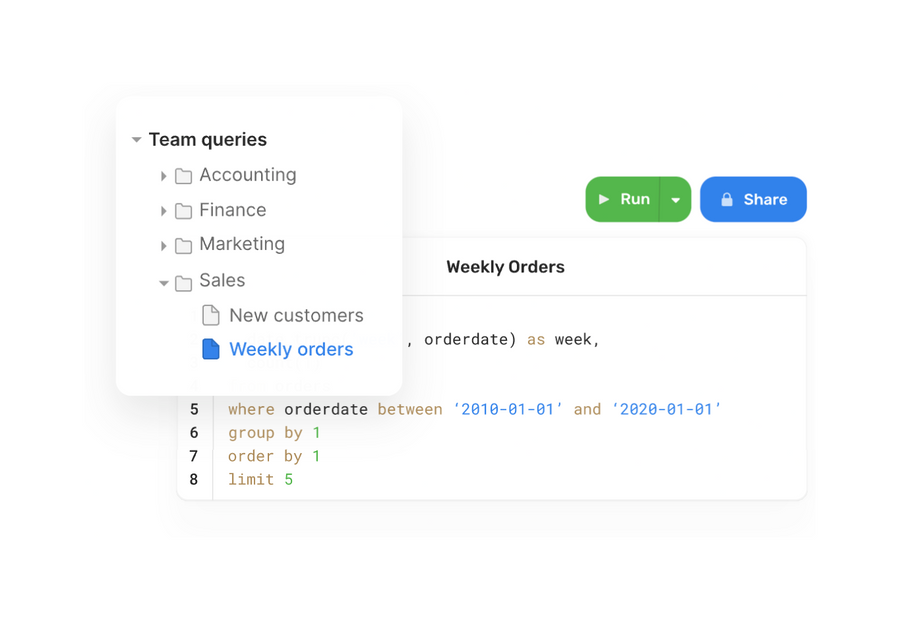
Task: Click the Finance folder icon
Action: click(x=184, y=210)
